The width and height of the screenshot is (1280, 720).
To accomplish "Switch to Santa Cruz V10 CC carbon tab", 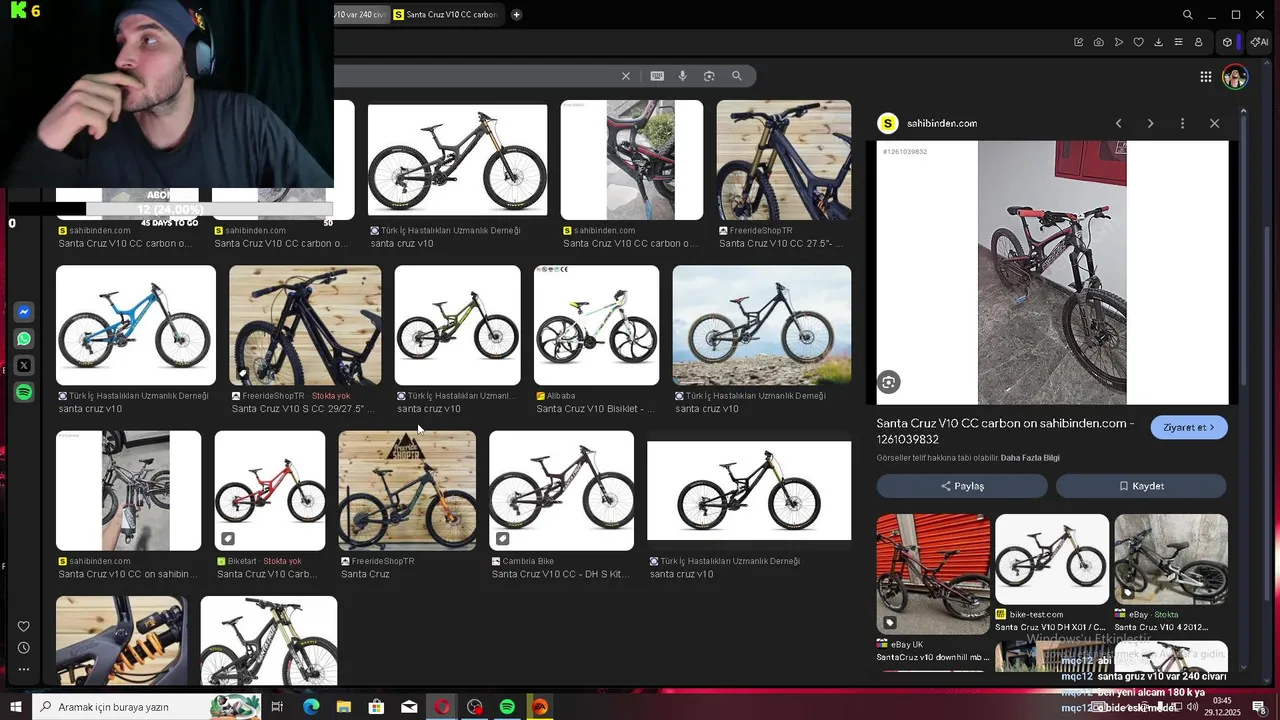I will pos(446,15).
